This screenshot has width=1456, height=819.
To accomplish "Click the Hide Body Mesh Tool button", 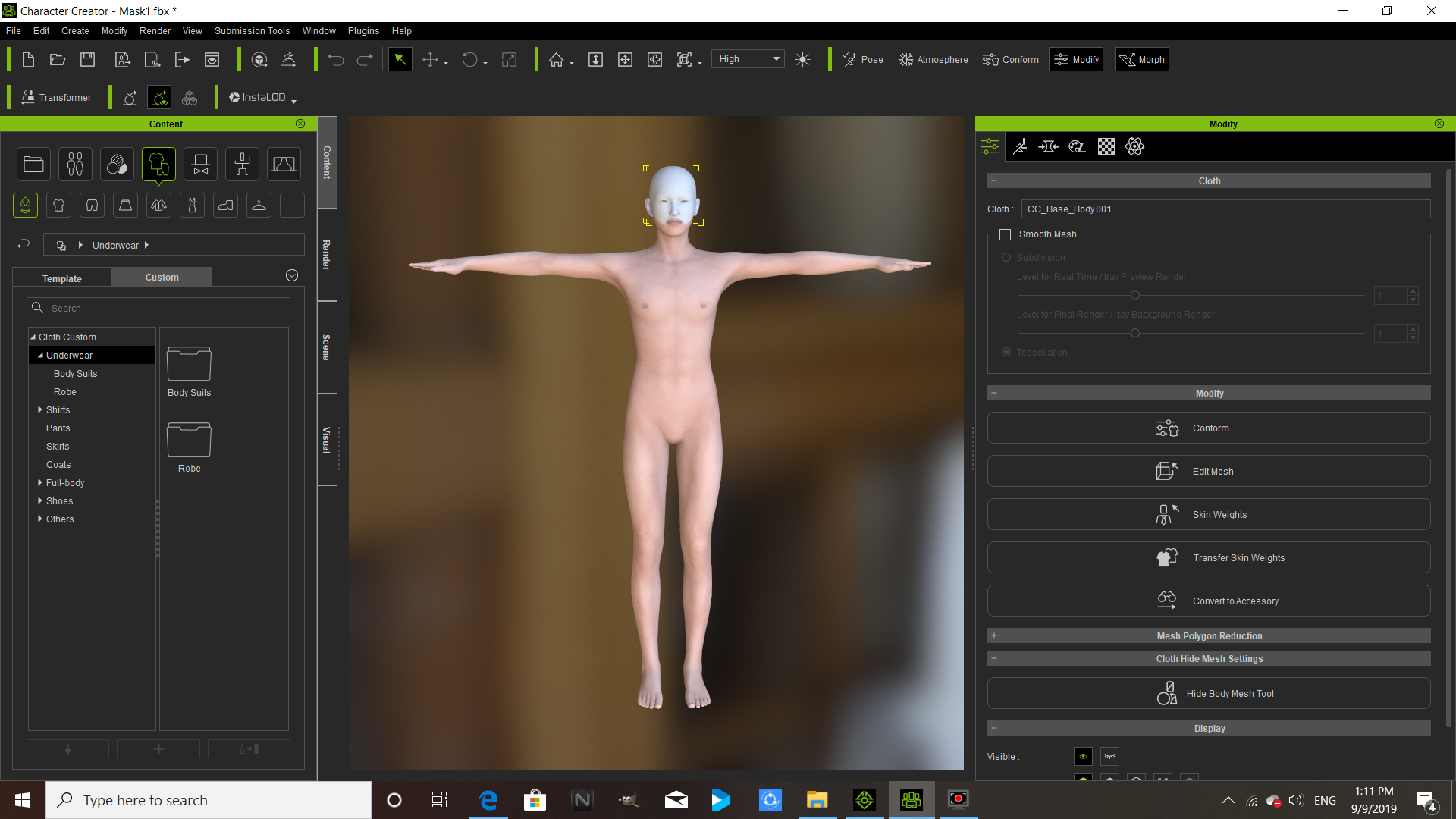I will pyautogui.click(x=1209, y=693).
